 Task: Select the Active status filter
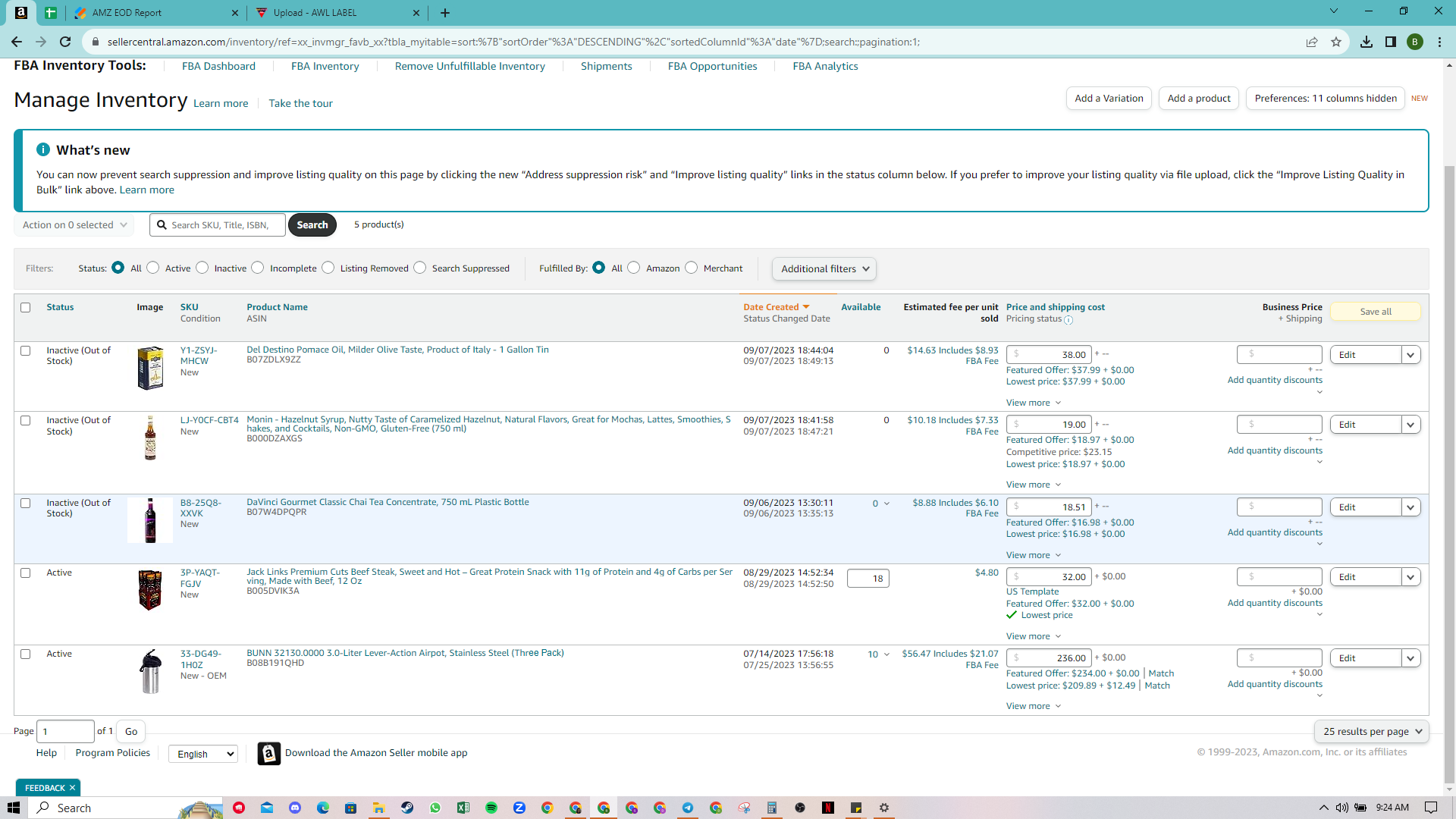(153, 268)
